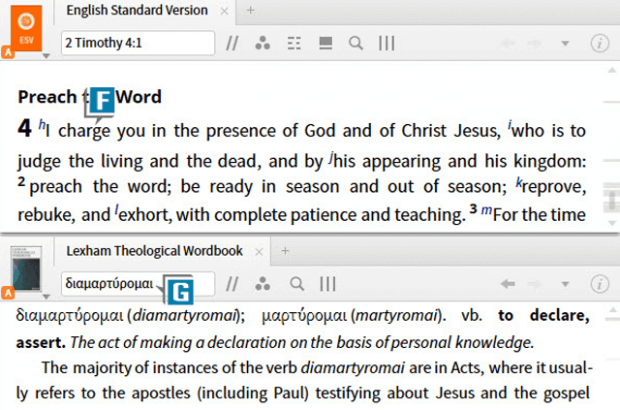The height and width of the screenshot is (410, 620).
Task: Open search magnifier in ESV toolbar
Action: (x=356, y=43)
